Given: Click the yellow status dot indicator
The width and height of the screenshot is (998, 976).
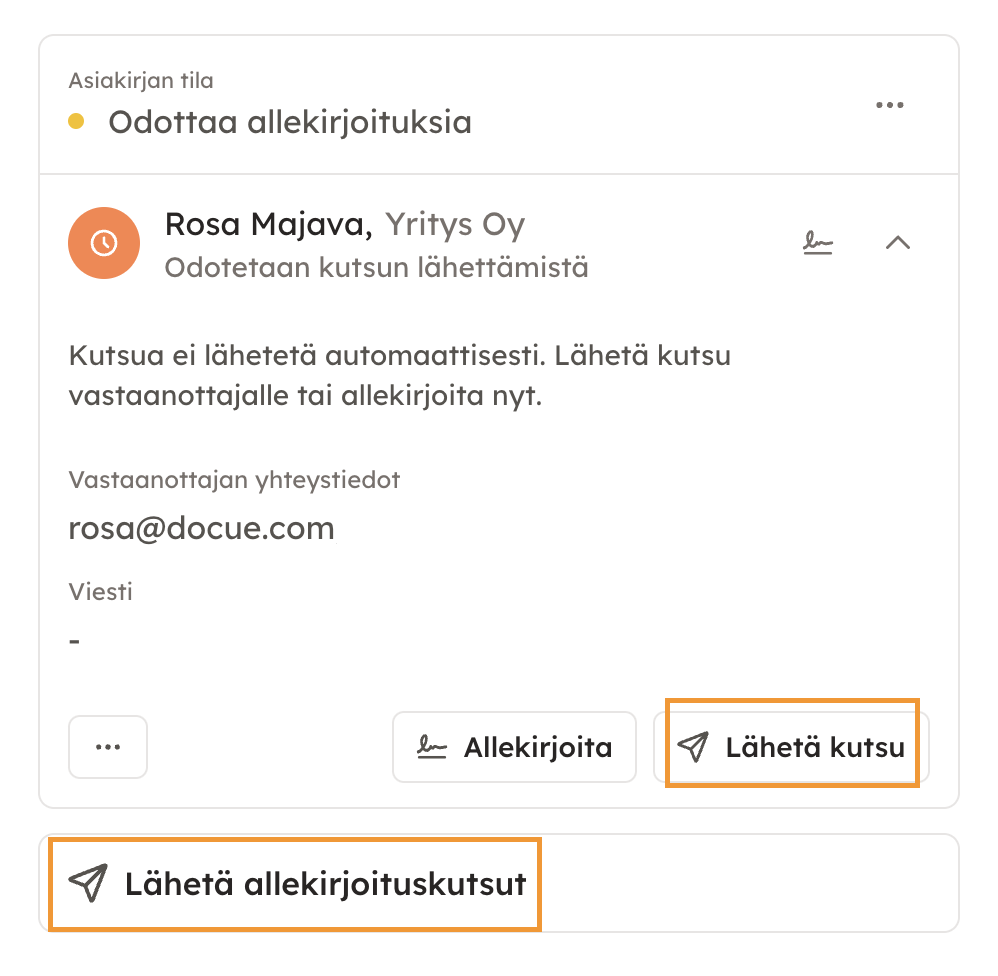Looking at the screenshot, I should click(x=76, y=122).
